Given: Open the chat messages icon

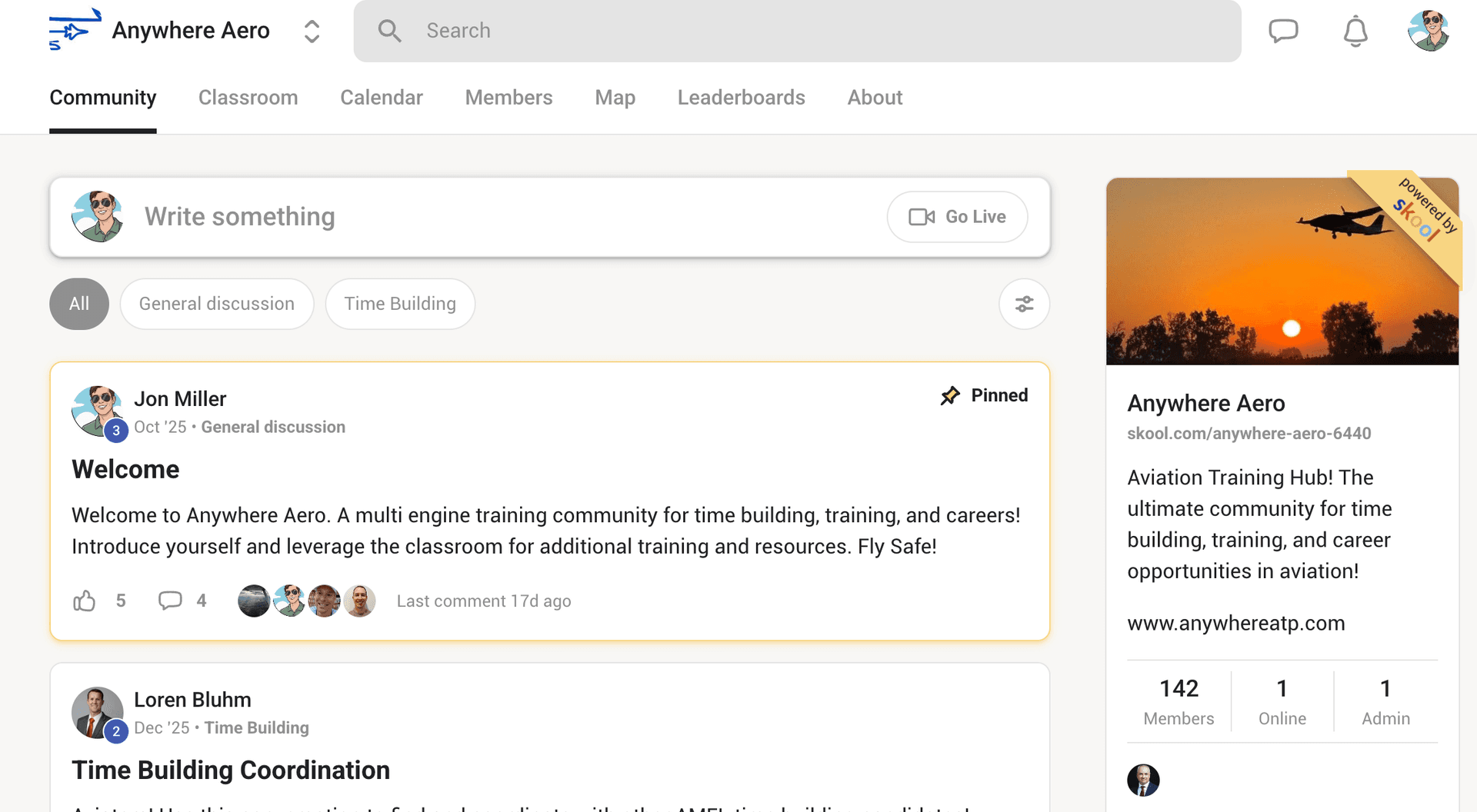Looking at the screenshot, I should point(1282,31).
